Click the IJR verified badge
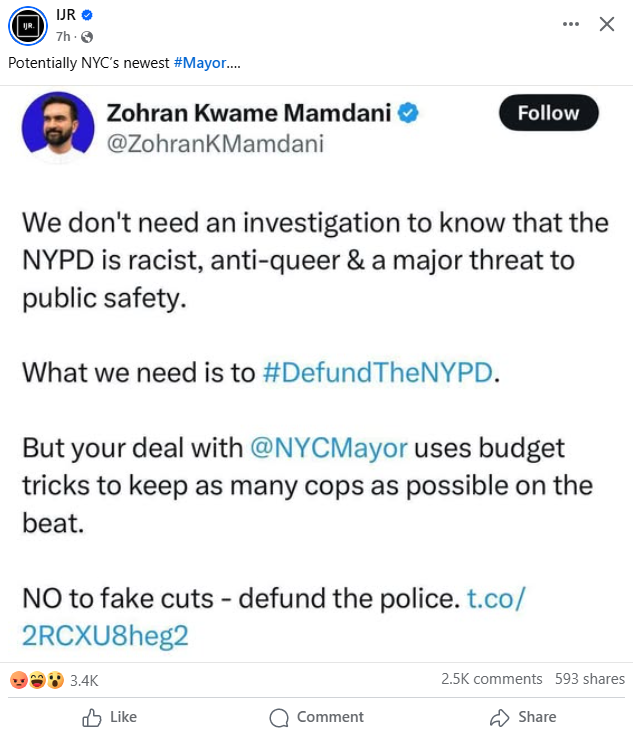Image resolution: width=633 pixels, height=732 pixels. pos(87,15)
